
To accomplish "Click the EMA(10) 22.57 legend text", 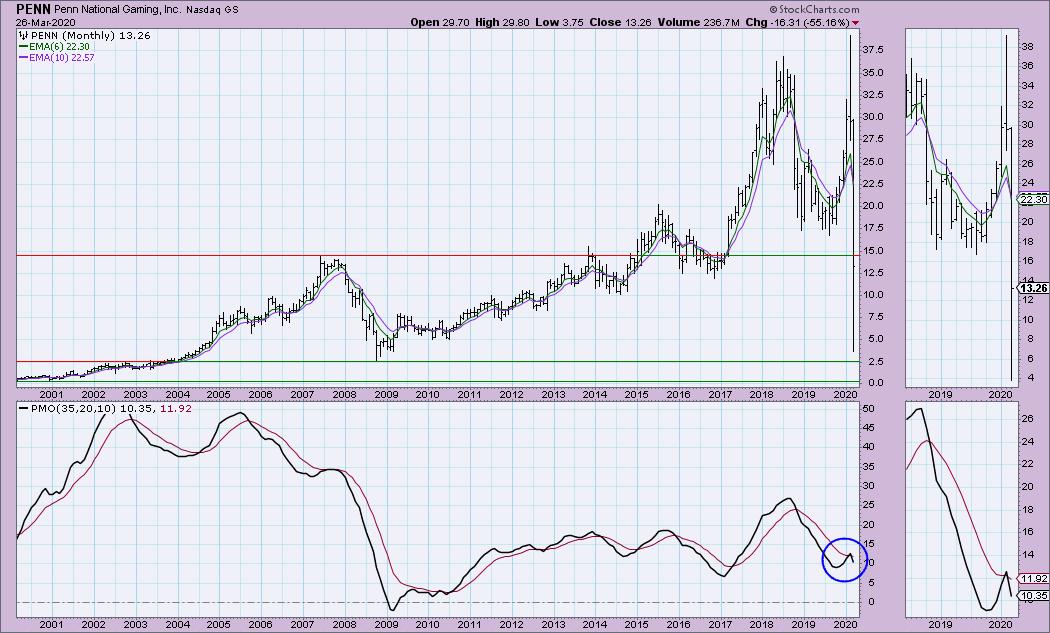I will pos(62,58).
